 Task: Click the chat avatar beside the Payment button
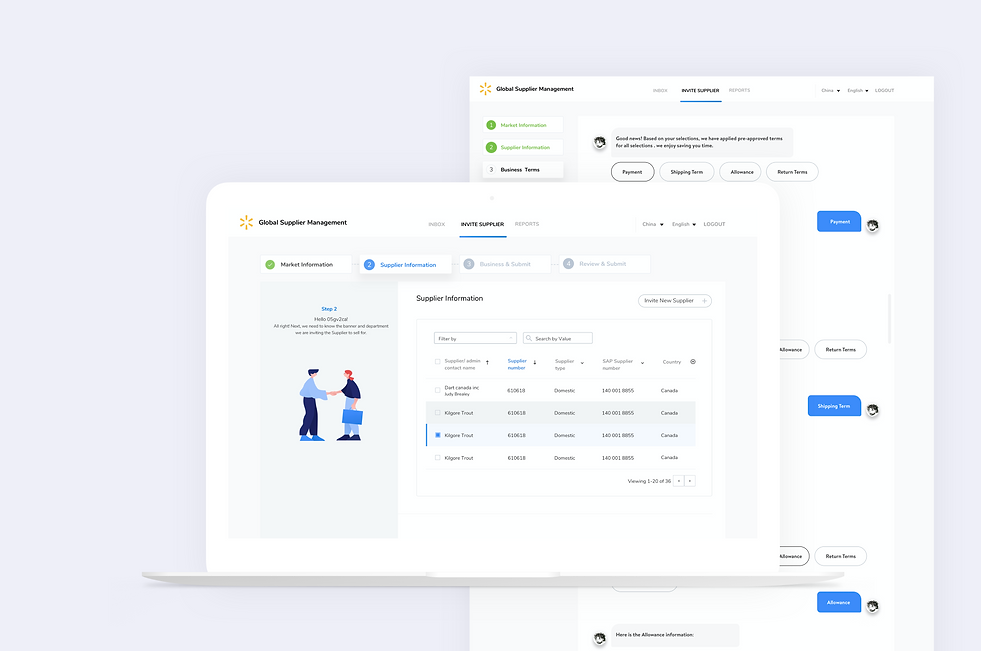872,226
